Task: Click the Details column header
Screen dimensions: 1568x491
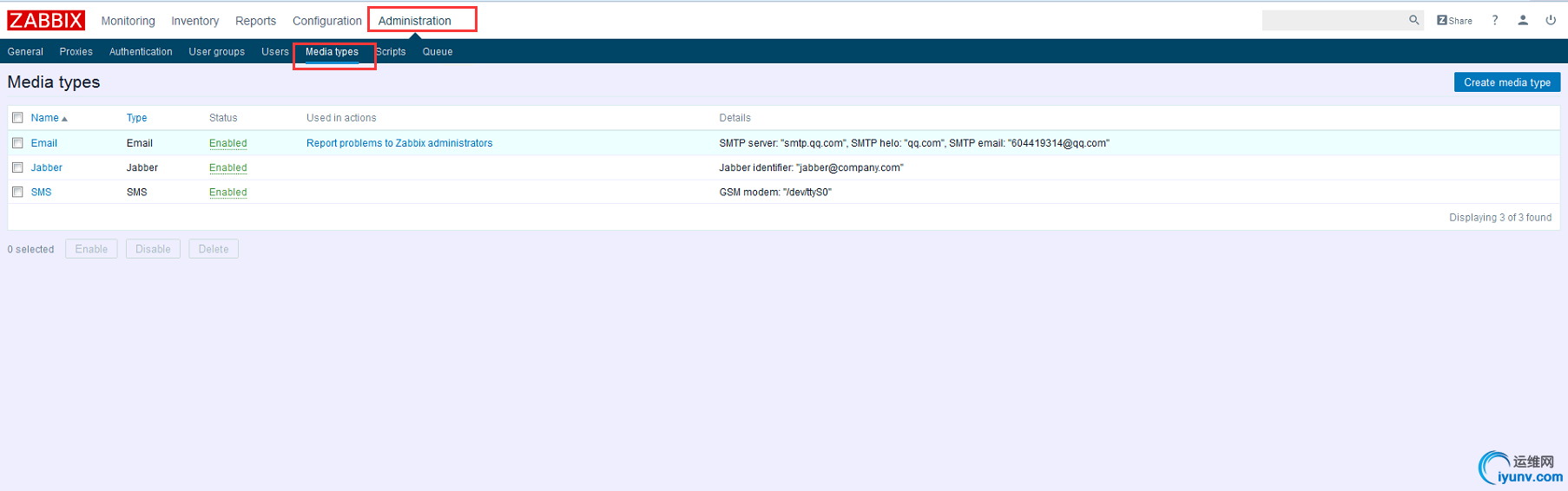Action: 735,118
